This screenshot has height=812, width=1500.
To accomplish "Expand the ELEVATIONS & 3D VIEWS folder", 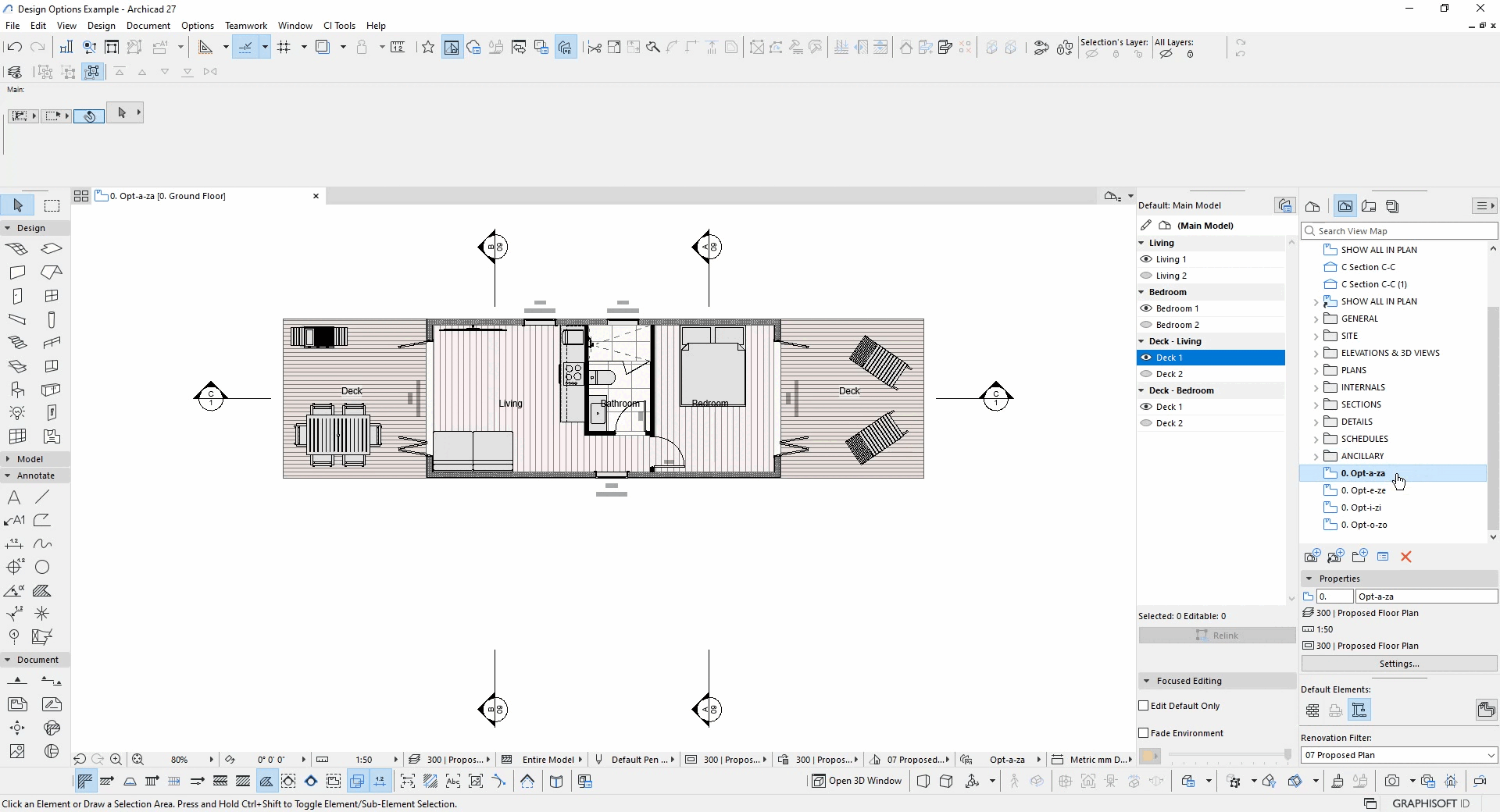I will (x=1316, y=353).
